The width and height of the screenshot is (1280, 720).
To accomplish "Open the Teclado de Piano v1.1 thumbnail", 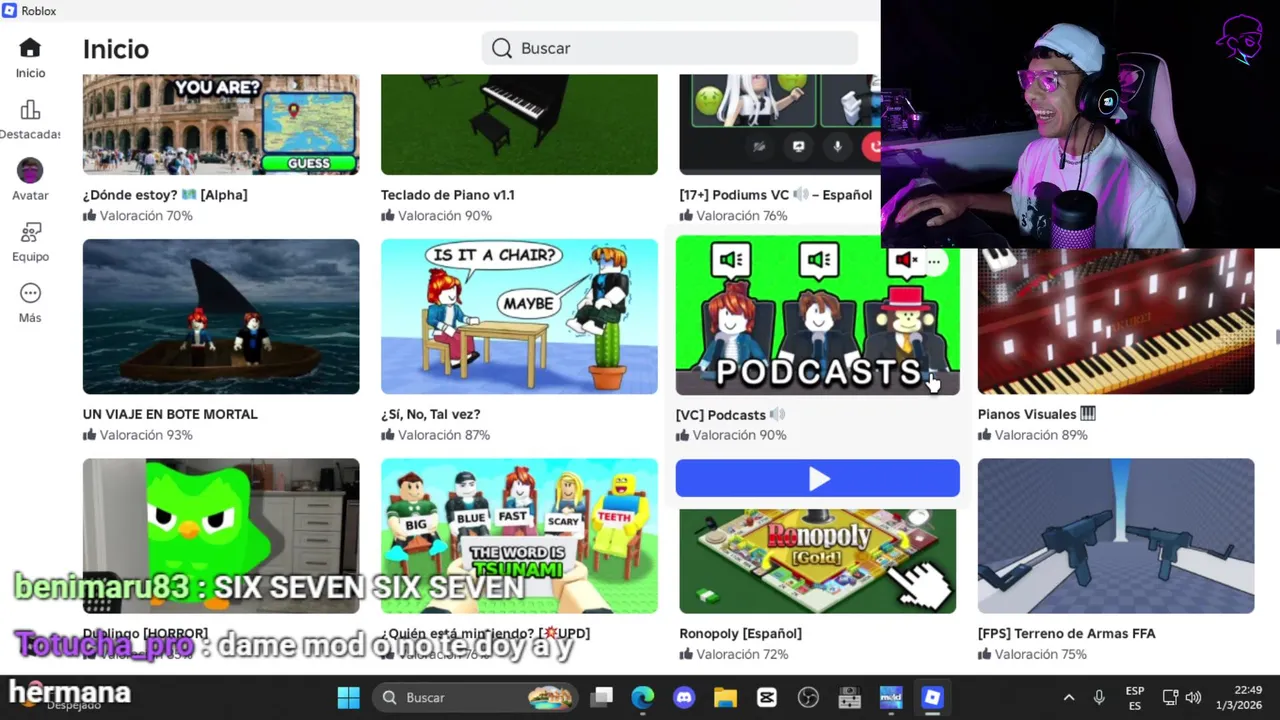I will click(x=519, y=124).
